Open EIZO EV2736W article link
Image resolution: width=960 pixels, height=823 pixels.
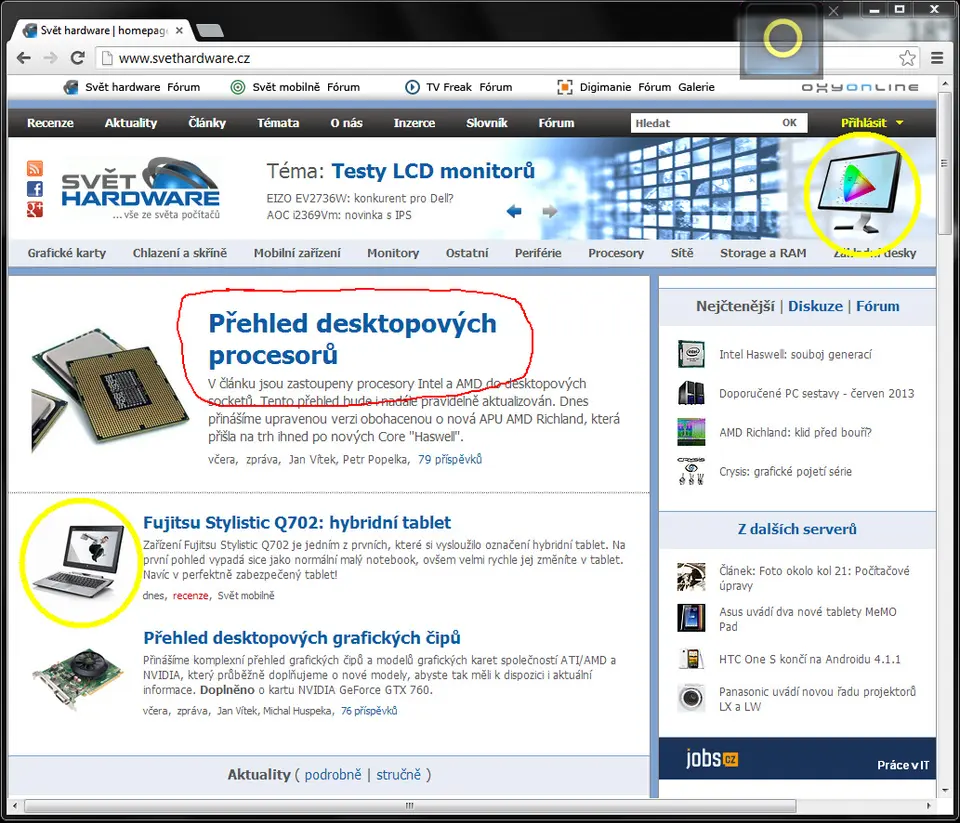pyautogui.click(x=360, y=198)
